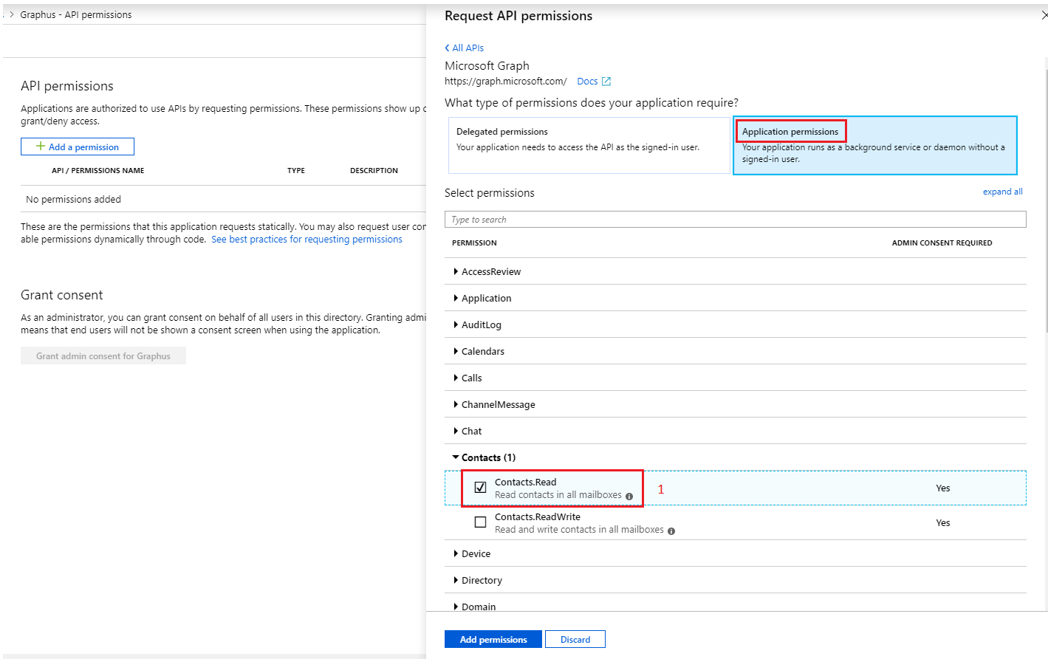
Task: Check the Contacts.ReadWrite permission checkbox
Action: coord(480,522)
